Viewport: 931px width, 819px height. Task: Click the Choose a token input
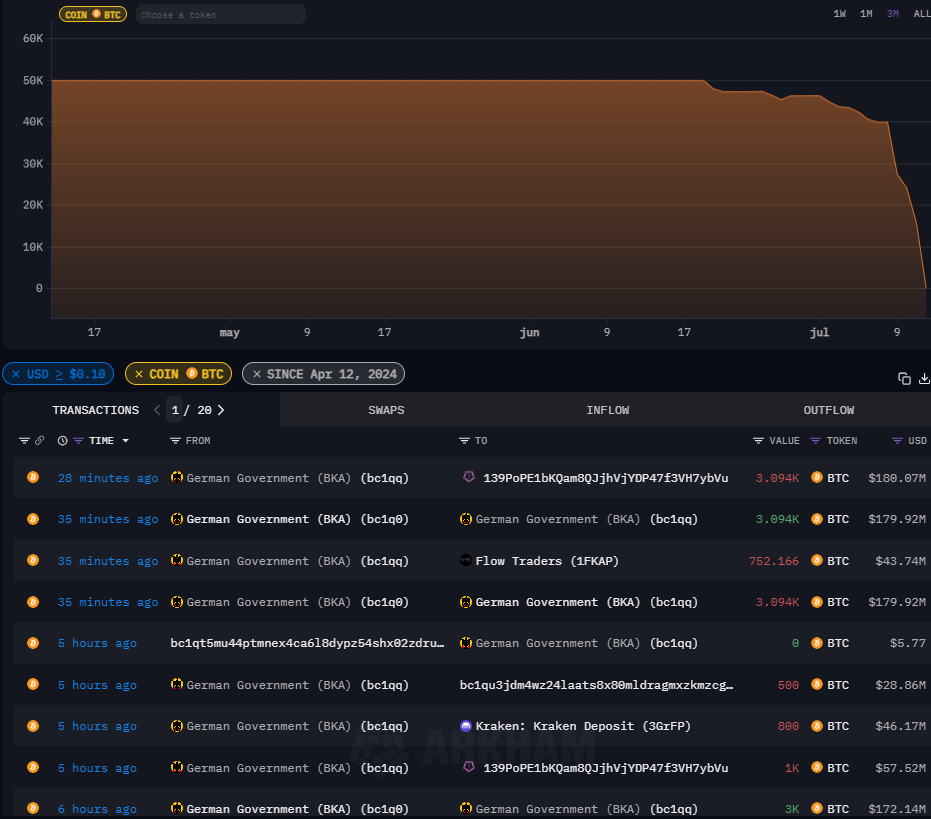(x=221, y=14)
